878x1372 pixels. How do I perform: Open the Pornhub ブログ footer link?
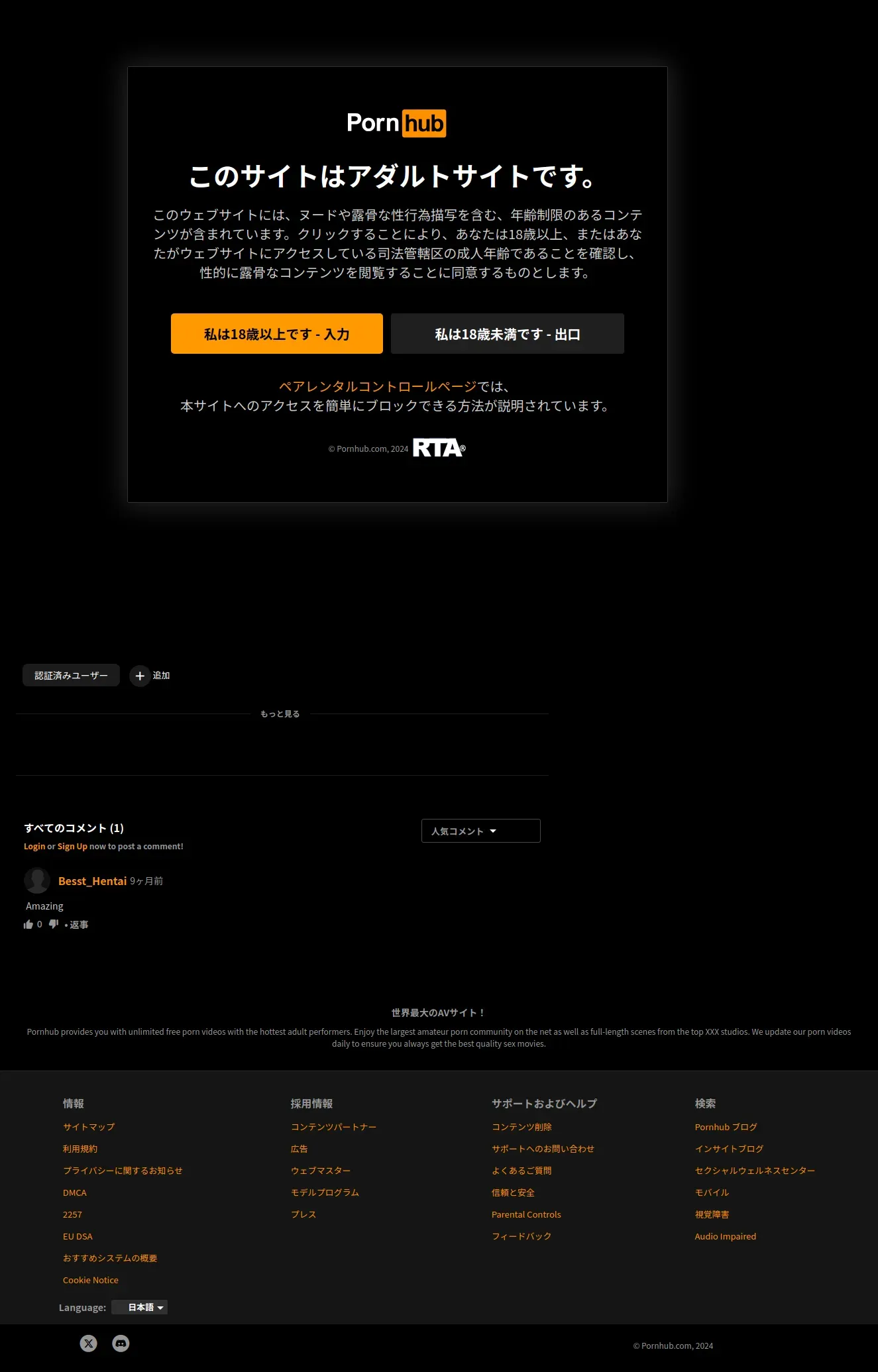(726, 1127)
